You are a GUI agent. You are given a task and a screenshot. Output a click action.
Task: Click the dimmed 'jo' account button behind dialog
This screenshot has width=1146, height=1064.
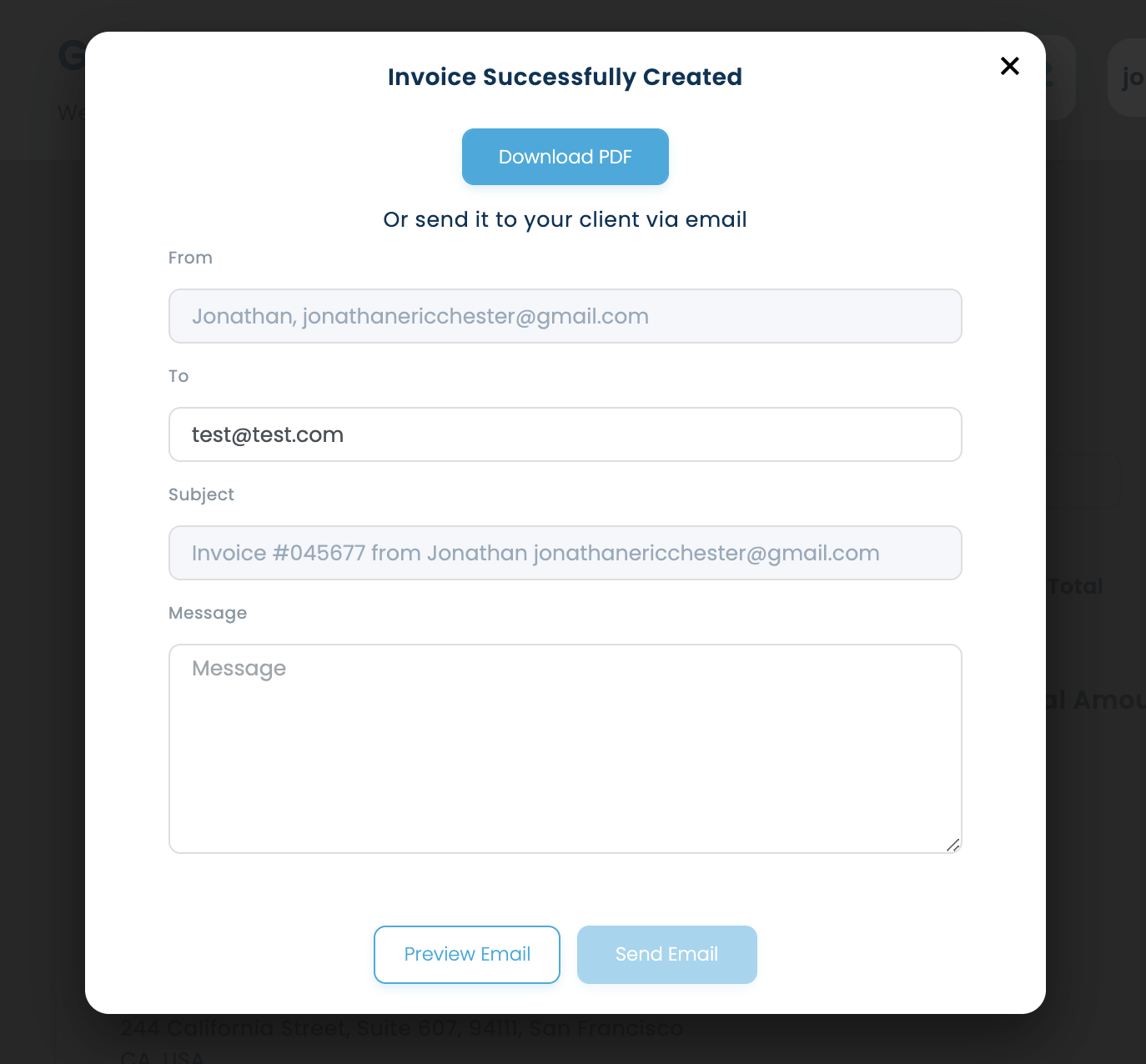click(x=1130, y=78)
